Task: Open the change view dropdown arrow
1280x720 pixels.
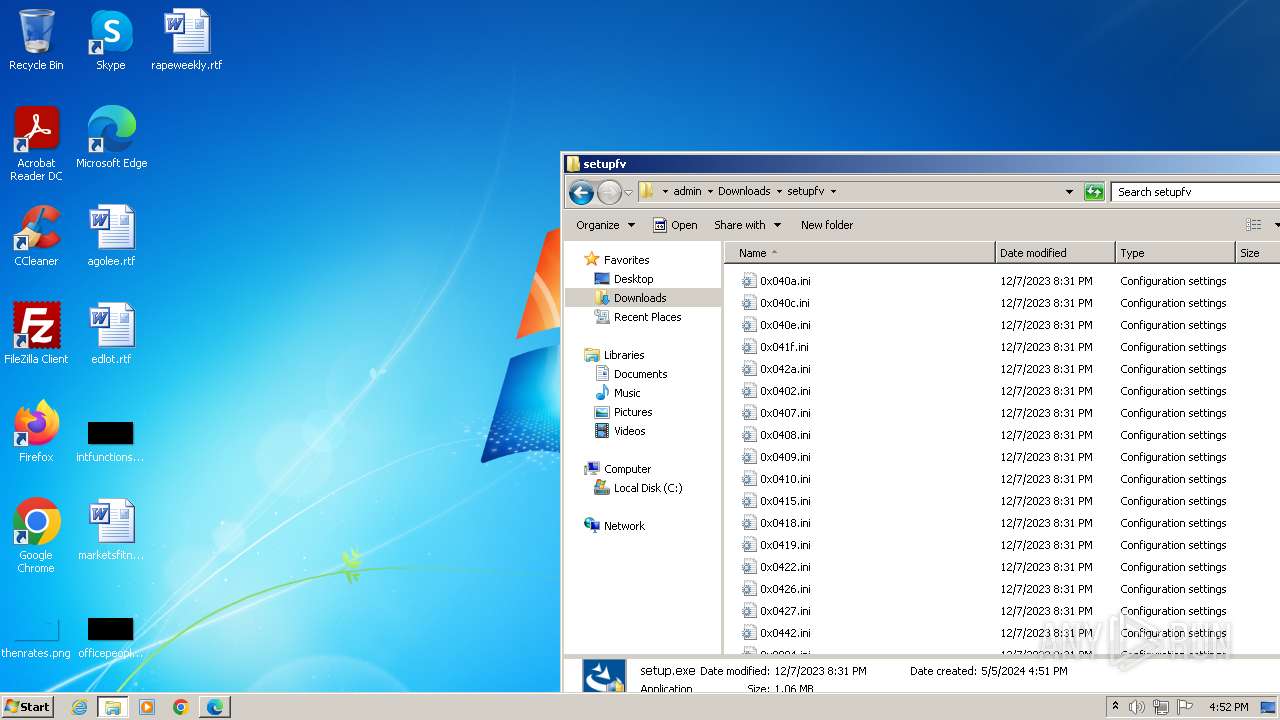Action: (x=1276, y=225)
